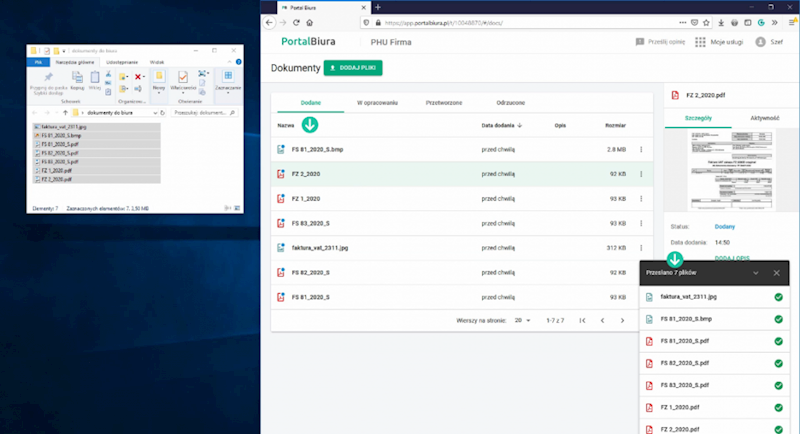Open options menu for FS 81_2020_S.bmp row
Viewport: 800px width, 434px height.
(641, 149)
